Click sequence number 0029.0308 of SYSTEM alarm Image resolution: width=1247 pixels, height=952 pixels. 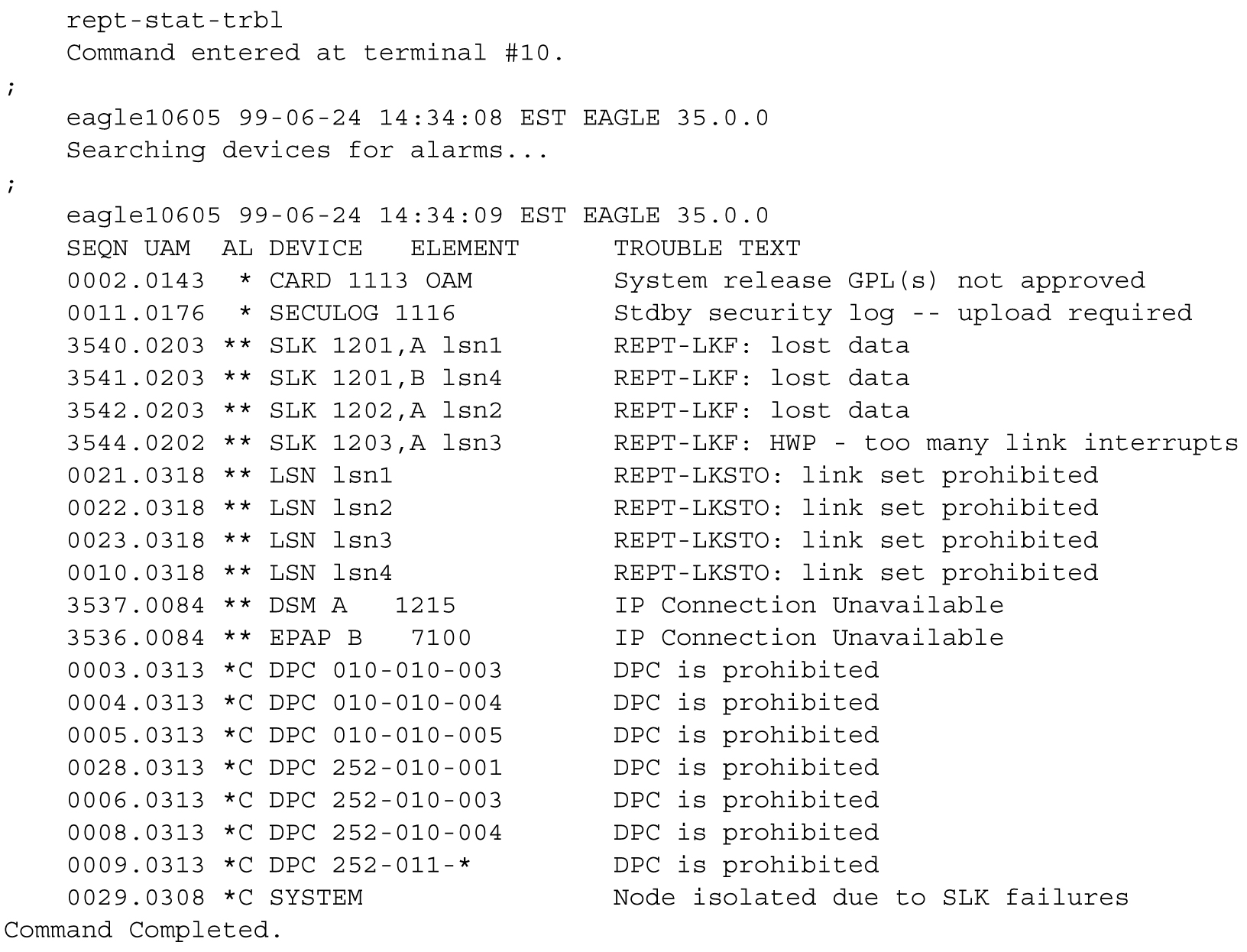pos(135,898)
